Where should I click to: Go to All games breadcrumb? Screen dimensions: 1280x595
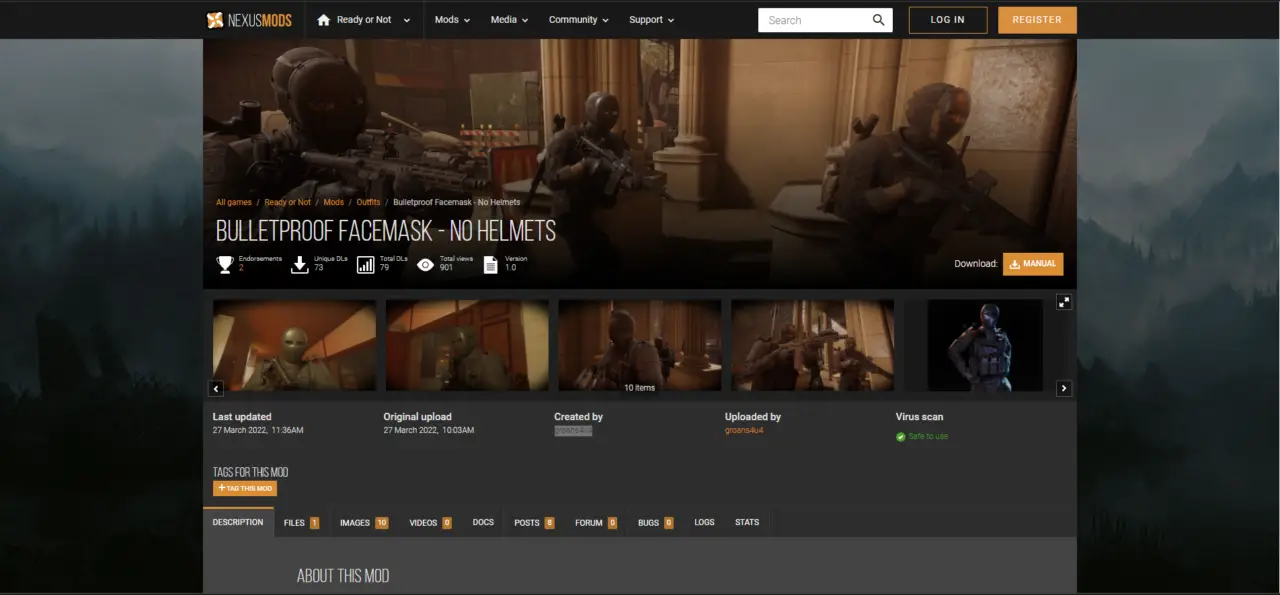click(234, 203)
